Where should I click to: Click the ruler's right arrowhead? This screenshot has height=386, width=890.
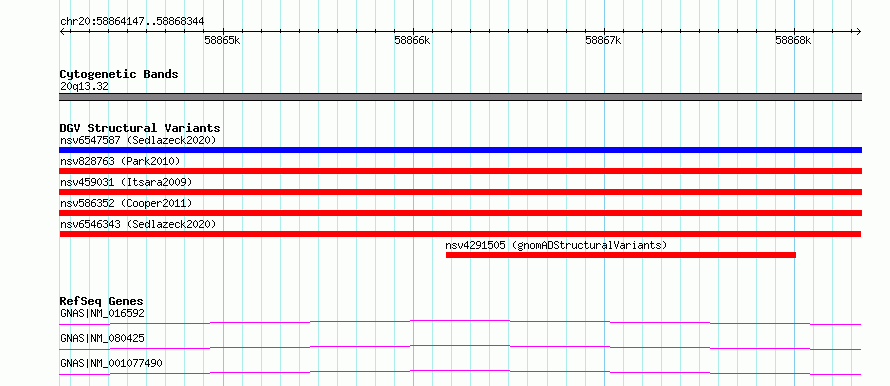(859, 31)
